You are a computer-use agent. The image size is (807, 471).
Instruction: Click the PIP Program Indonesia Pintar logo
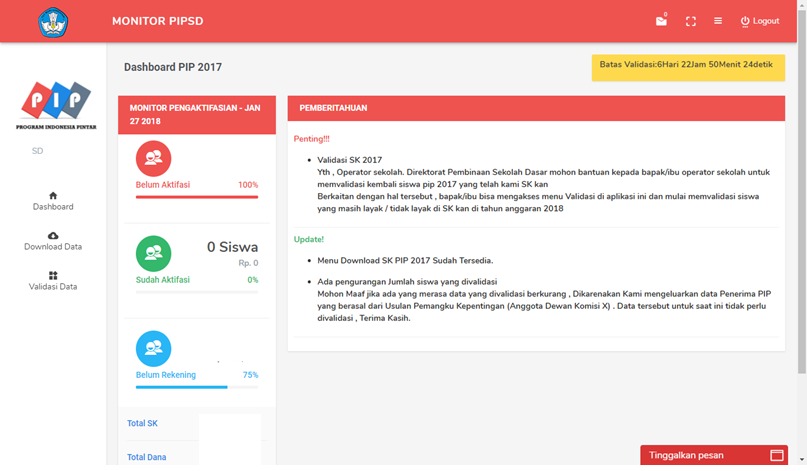[56, 105]
